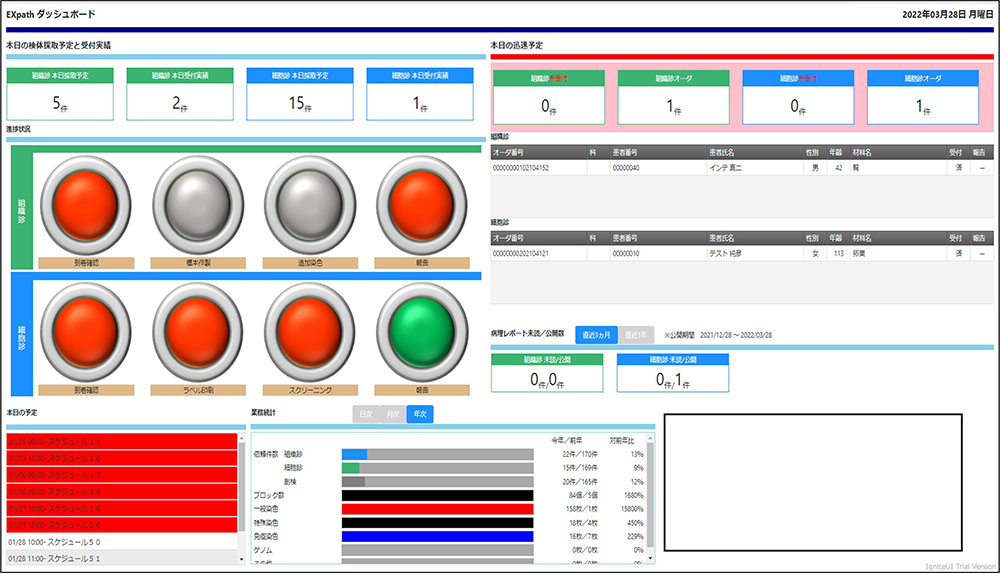Click the gray 標本作製 status lamp
The height and width of the screenshot is (574, 1000).
[x=198, y=205]
